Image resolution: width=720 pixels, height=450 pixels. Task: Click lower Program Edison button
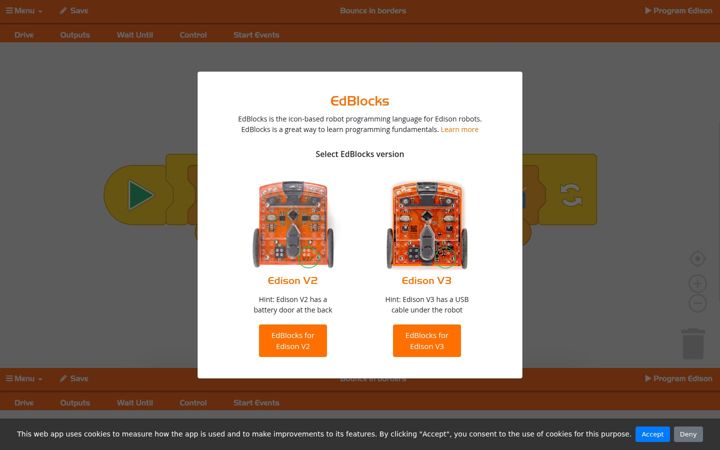click(x=678, y=378)
